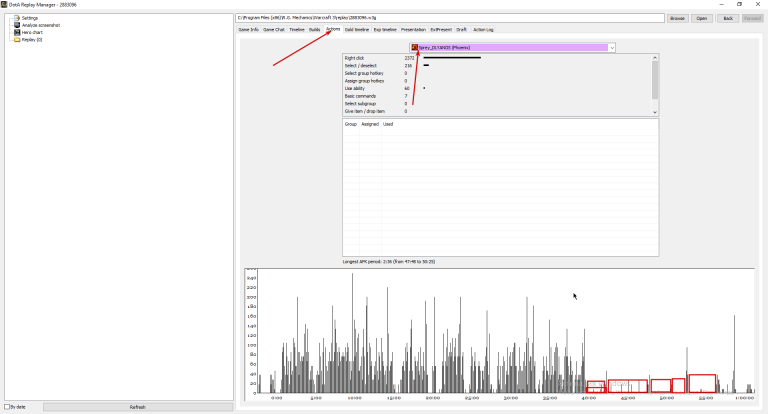This screenshot has width=768, height=414.
Task: Click the action list scroll-down arrow
Action: [655, 112]
